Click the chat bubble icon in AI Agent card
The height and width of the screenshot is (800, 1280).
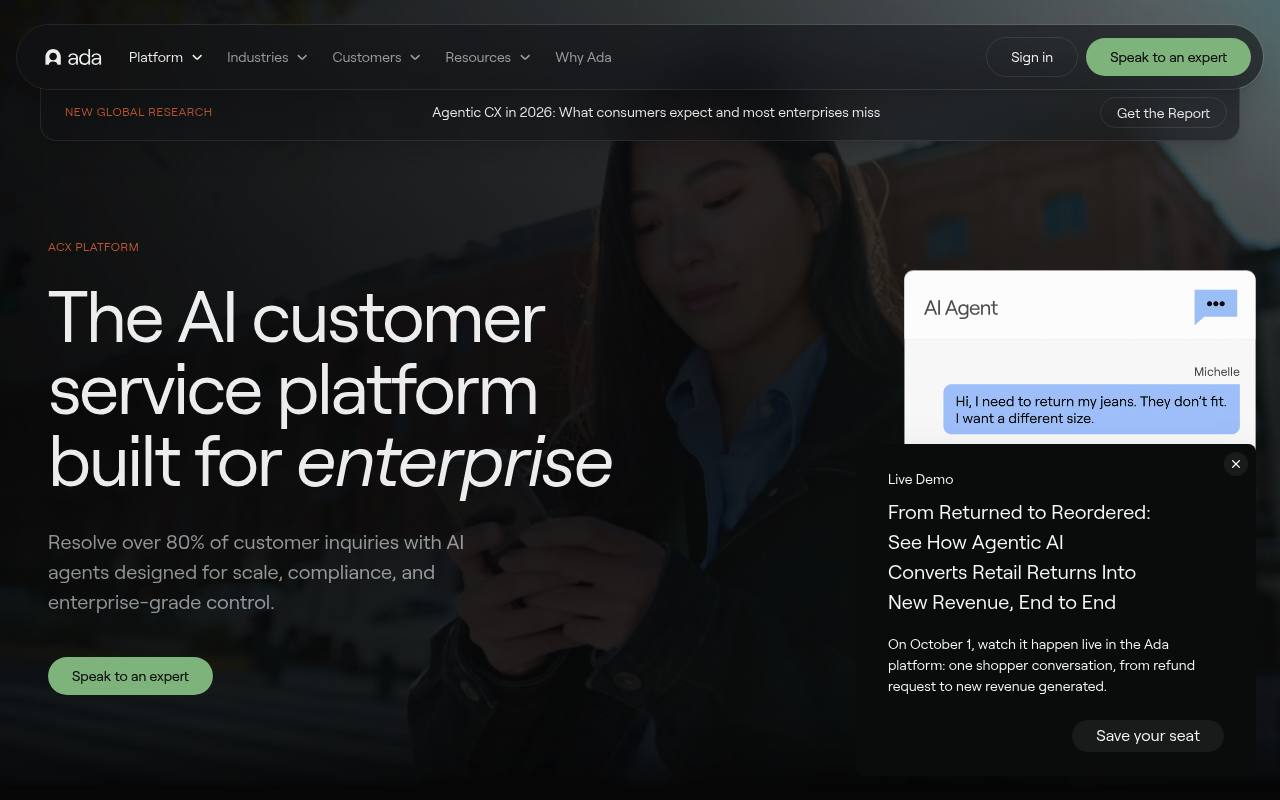click(x=1216, y=306)
